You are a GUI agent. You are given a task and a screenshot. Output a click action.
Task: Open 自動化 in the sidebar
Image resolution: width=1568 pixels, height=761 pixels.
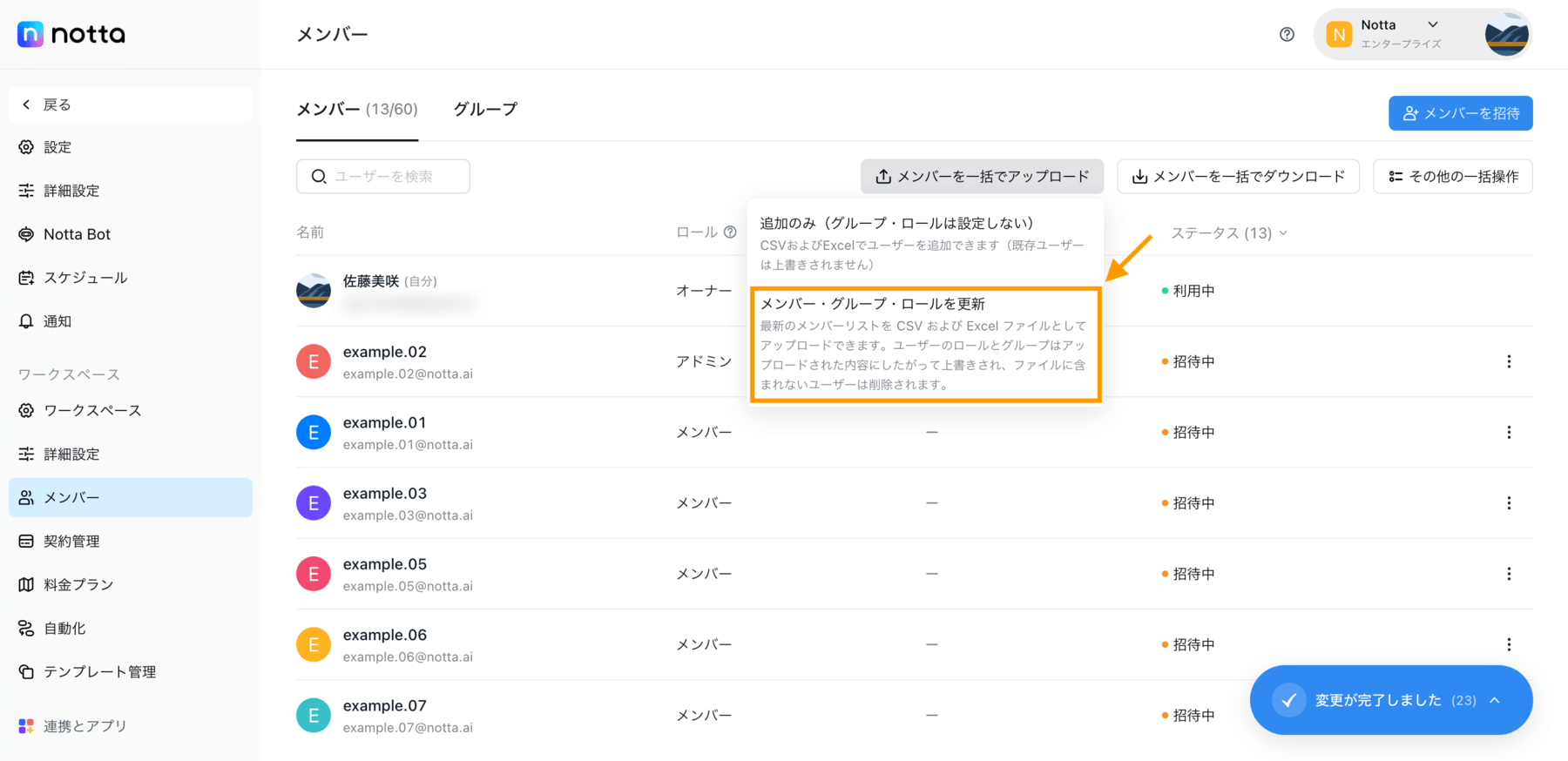click(131, 628)
